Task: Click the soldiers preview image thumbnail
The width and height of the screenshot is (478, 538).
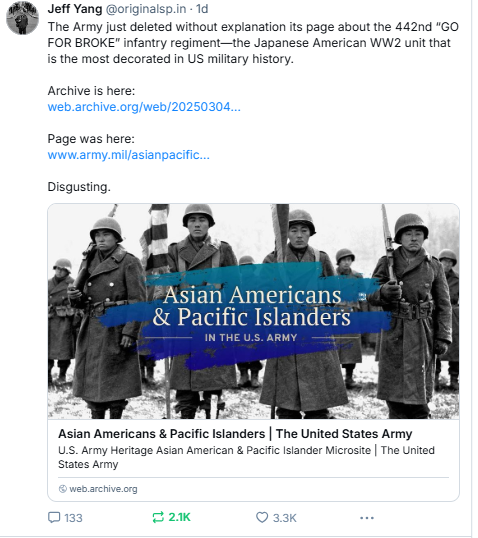Action: click(x=253, y=311)
